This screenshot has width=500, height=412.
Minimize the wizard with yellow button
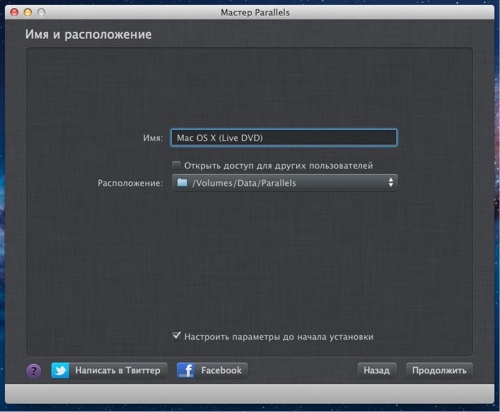coord(28,12)
